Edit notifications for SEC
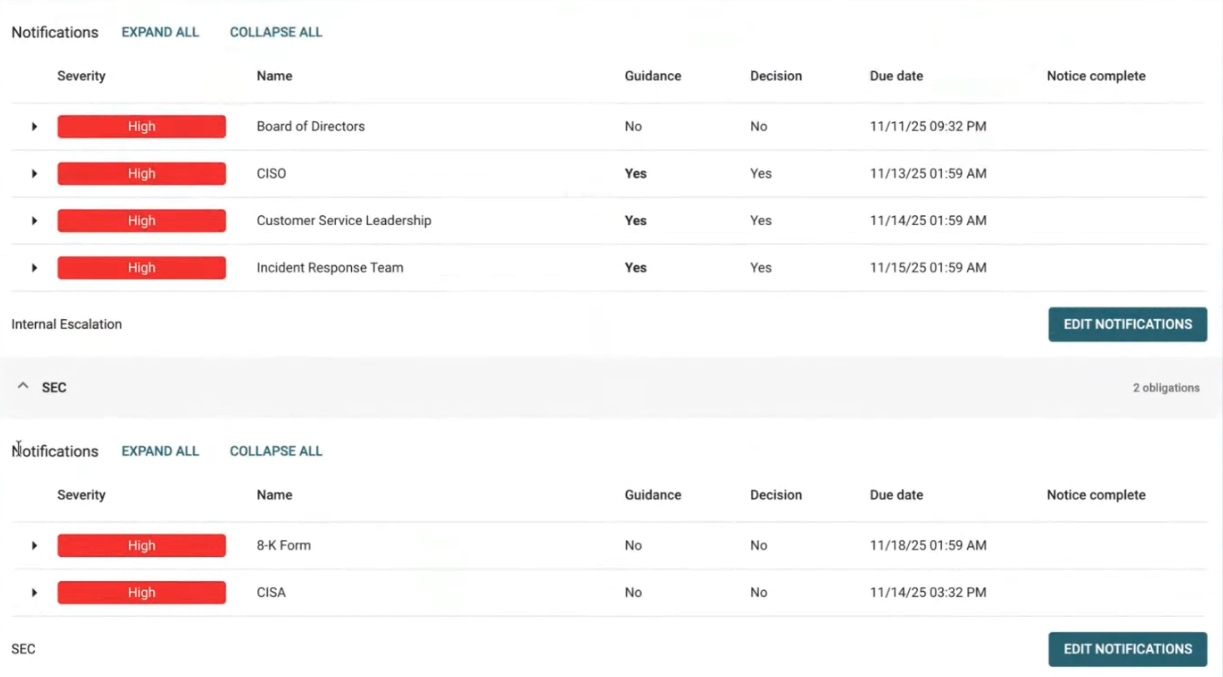This screenshot has width=1223, height=677. tap(1127, 649)
